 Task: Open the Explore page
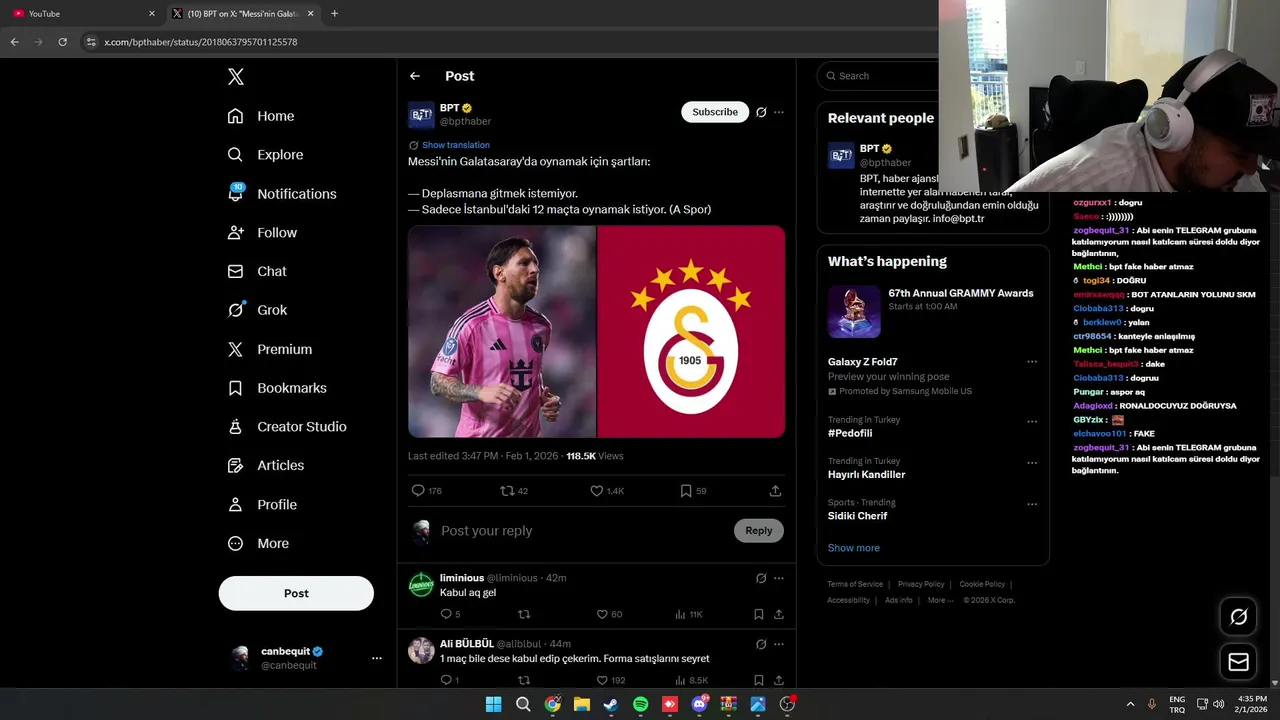[x=265, y=155]
